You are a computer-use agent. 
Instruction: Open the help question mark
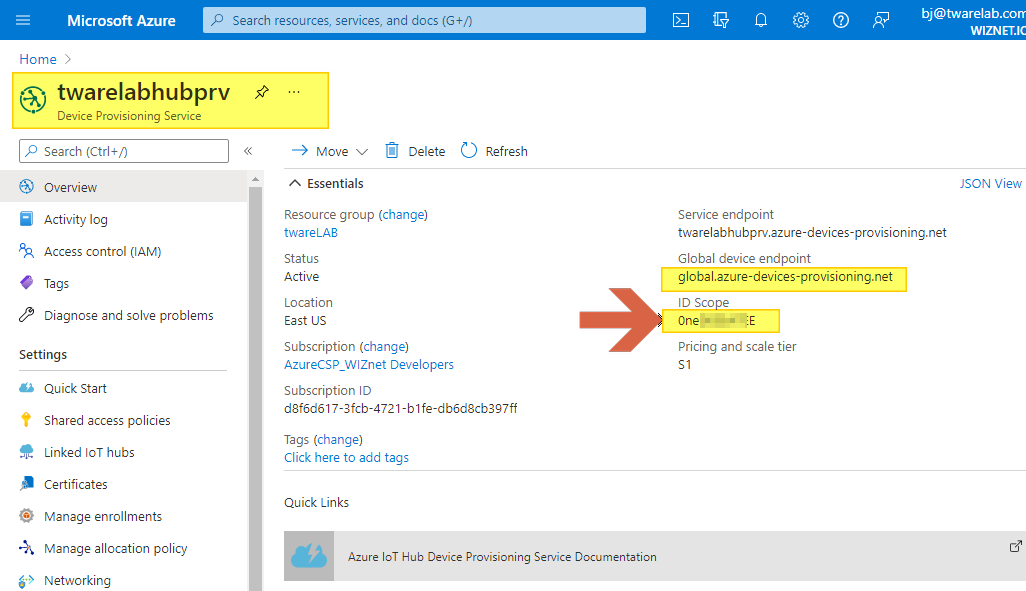pyautogui.click(x=840, y=20)
